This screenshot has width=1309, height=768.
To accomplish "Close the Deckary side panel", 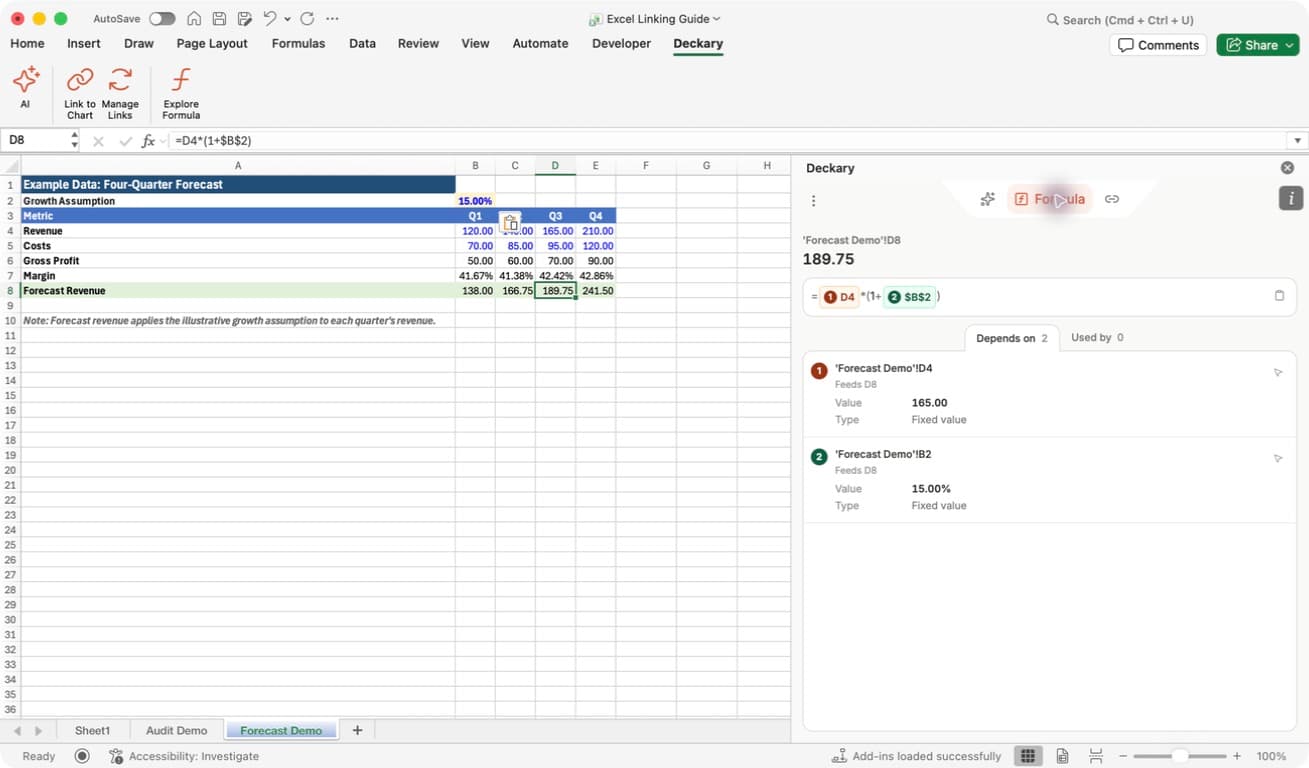I will [x=1287, y=168].
